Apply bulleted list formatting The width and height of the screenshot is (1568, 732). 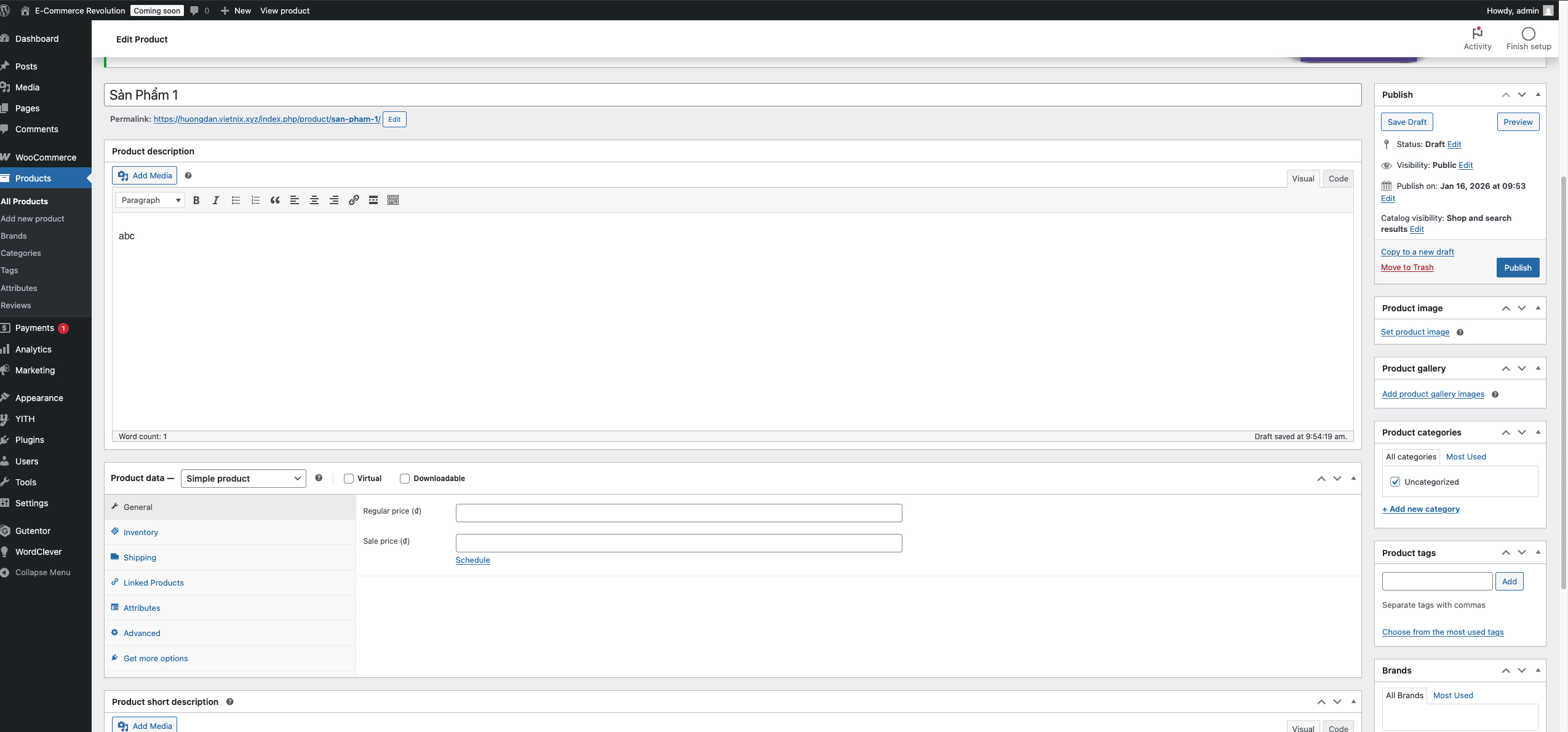coord(236,200)
